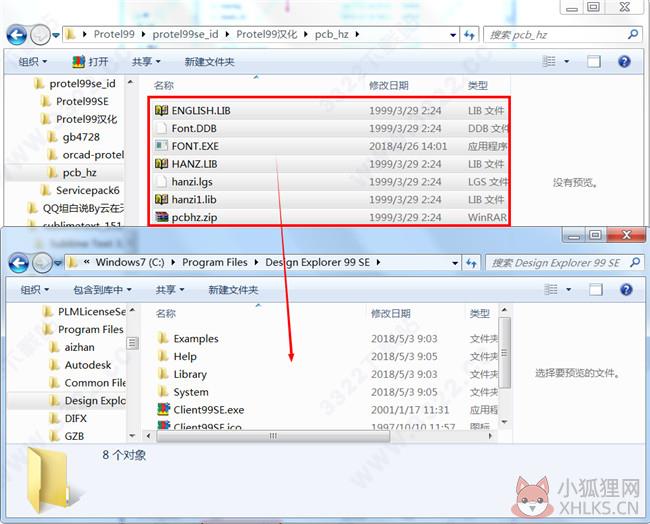Click Windows7 (C:) breadcrumb segment
650x524 pixels.
(130, 262)
